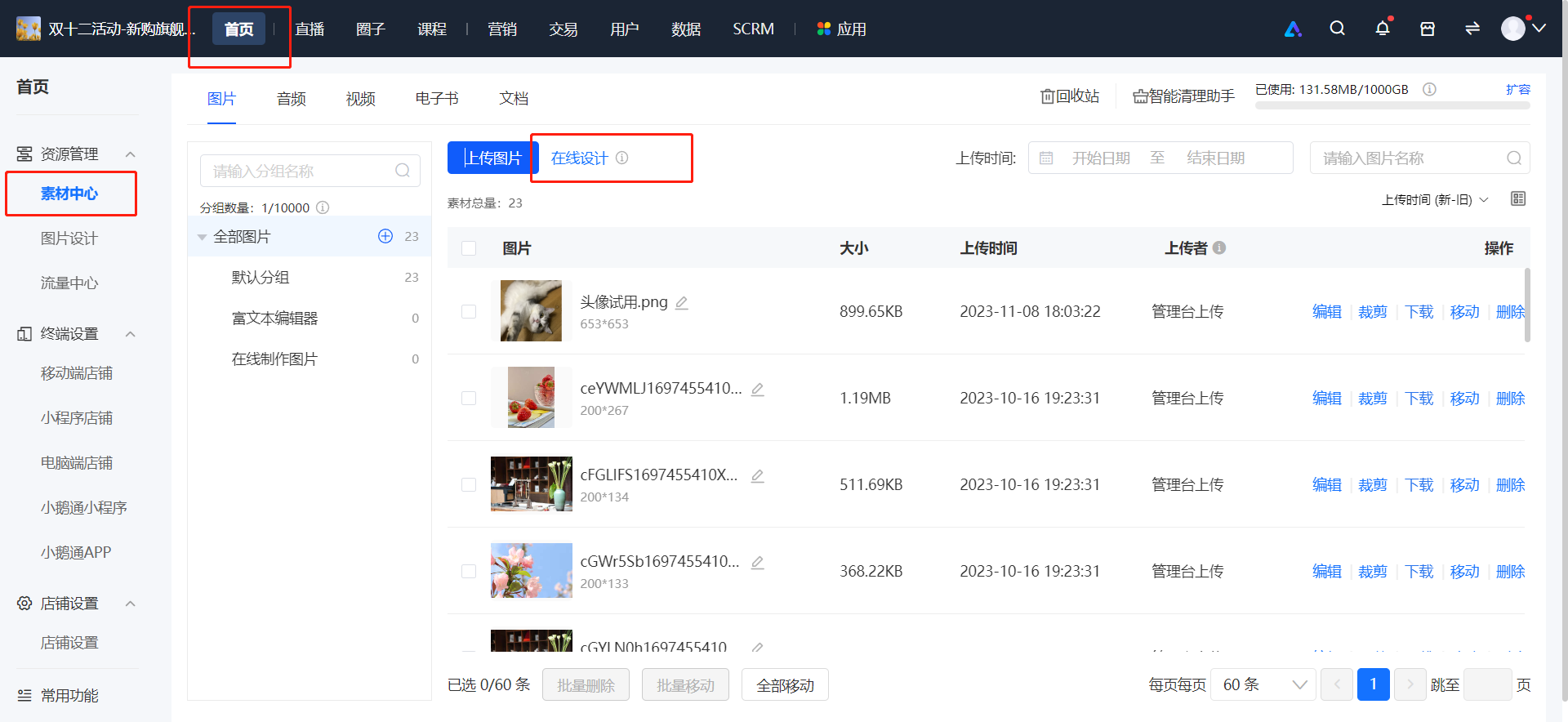
Task: Add a new group with the plus icon
Action: (x=385, y=236)
